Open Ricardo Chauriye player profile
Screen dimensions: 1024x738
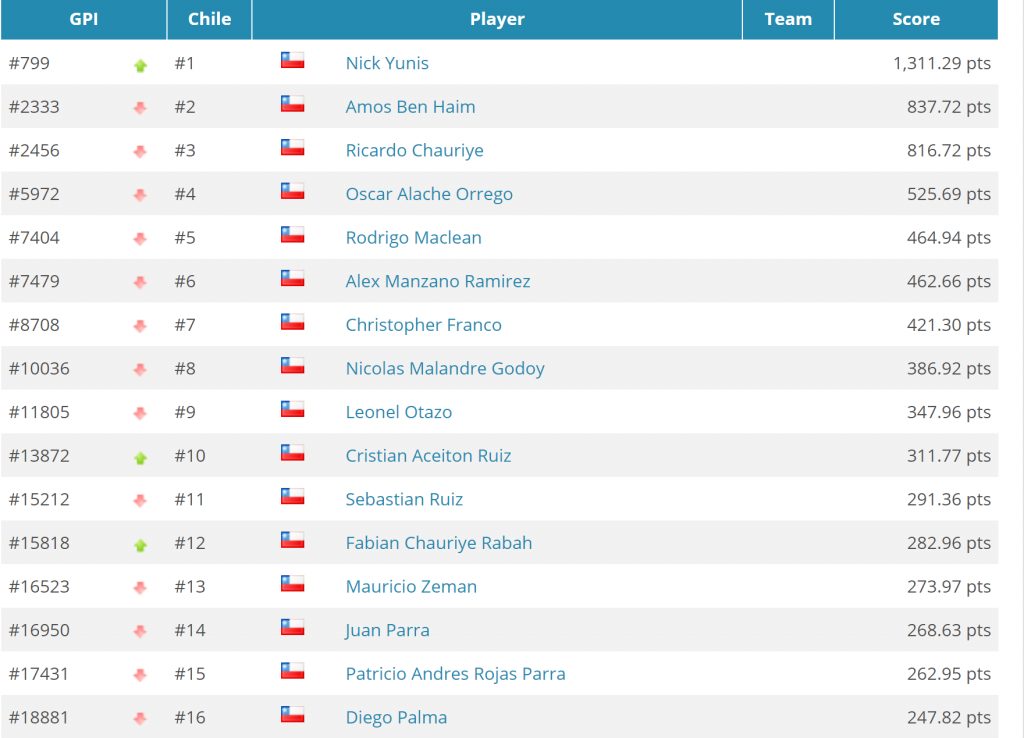[415, 151]
